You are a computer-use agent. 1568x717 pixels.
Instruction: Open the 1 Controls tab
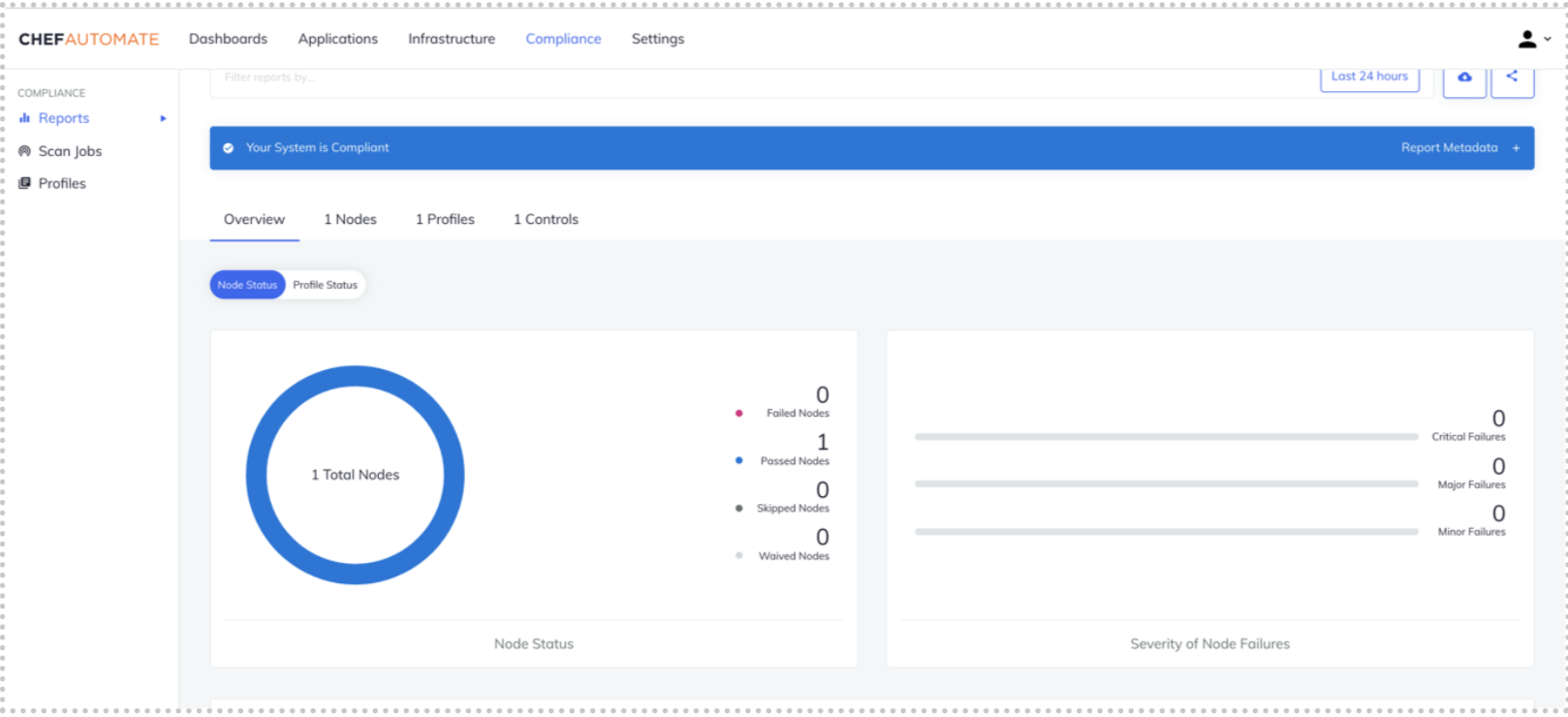546,220
